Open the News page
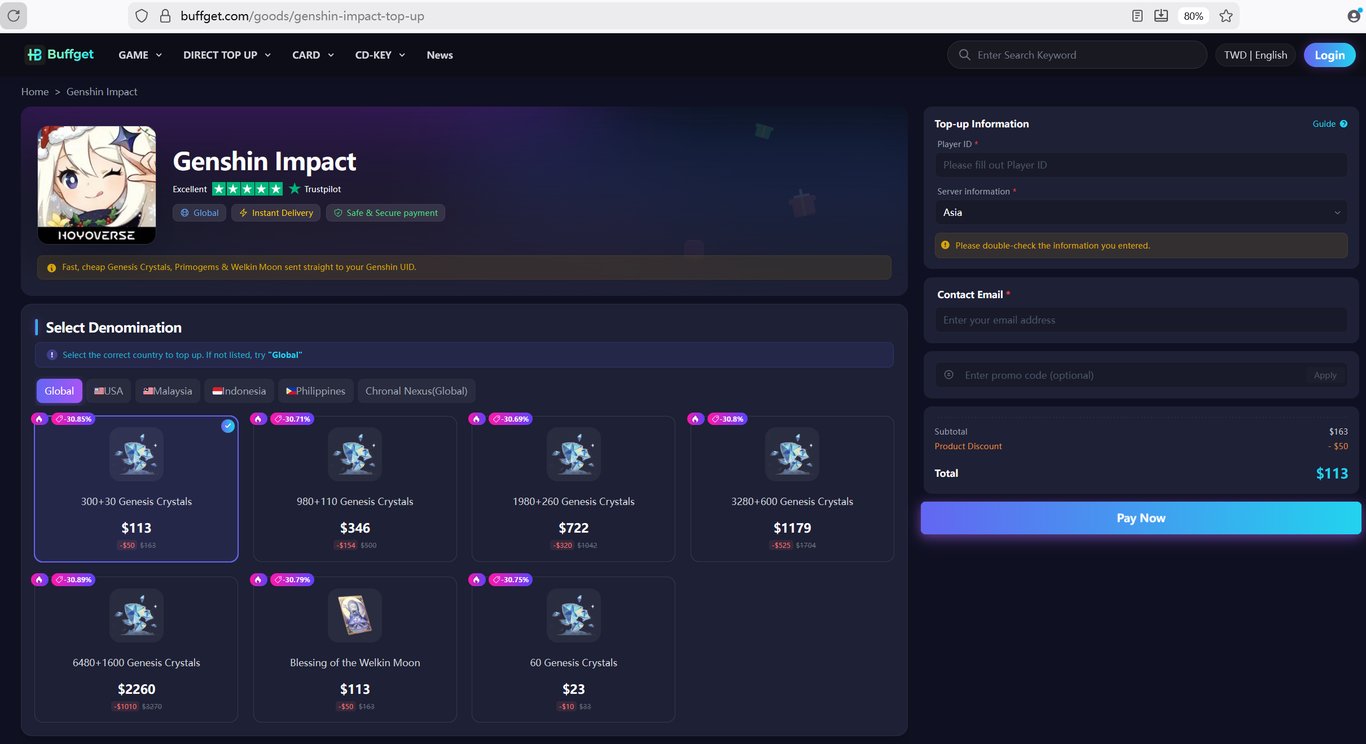1366x744 pixels. click(x=440, y=55)
